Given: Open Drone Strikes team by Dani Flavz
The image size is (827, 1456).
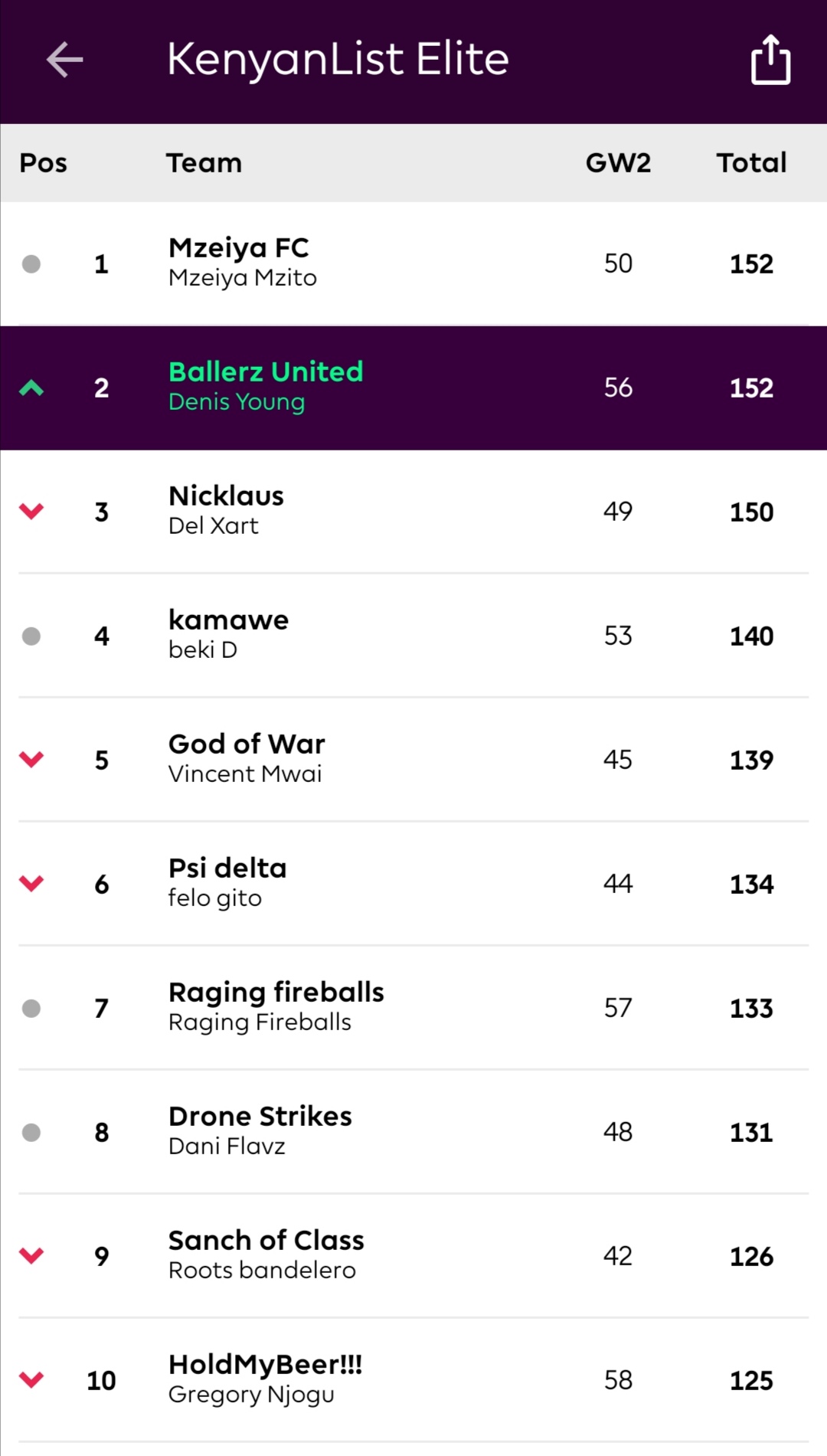Looking at the screenshot, I should 413,1132.
